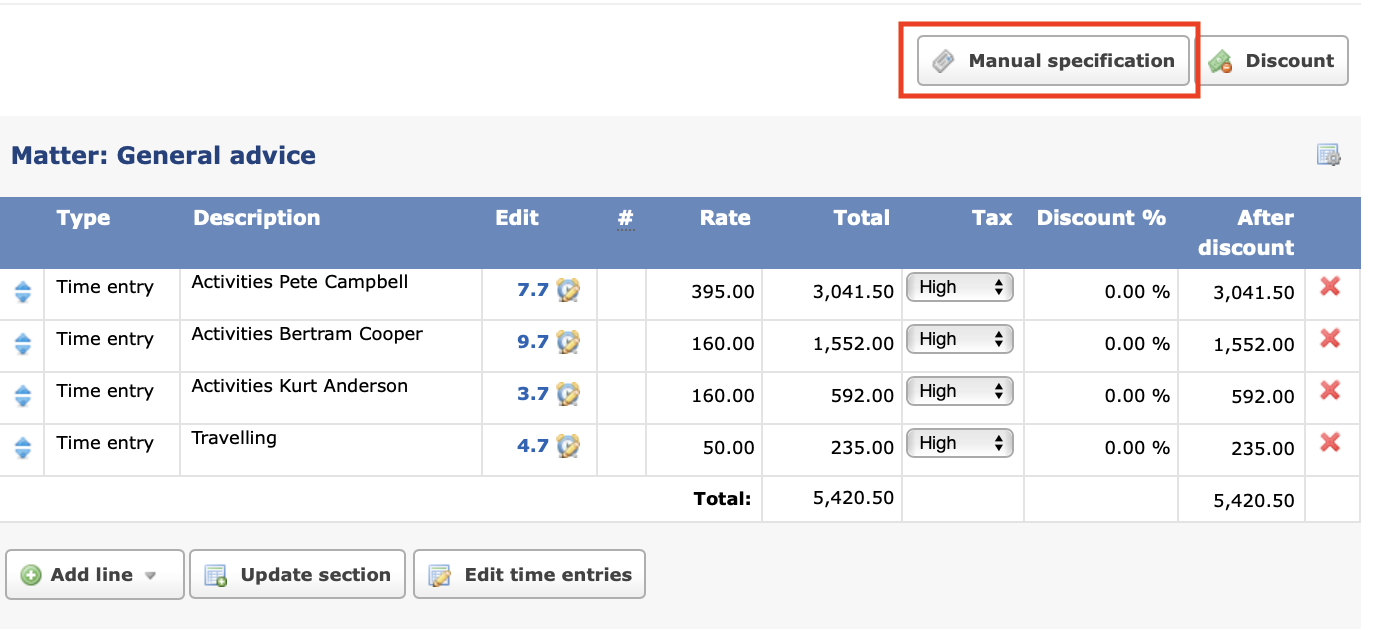Open time clock icon for Bertram Cooper
Screen dimensions: 1388x630
tap(569, 342)
